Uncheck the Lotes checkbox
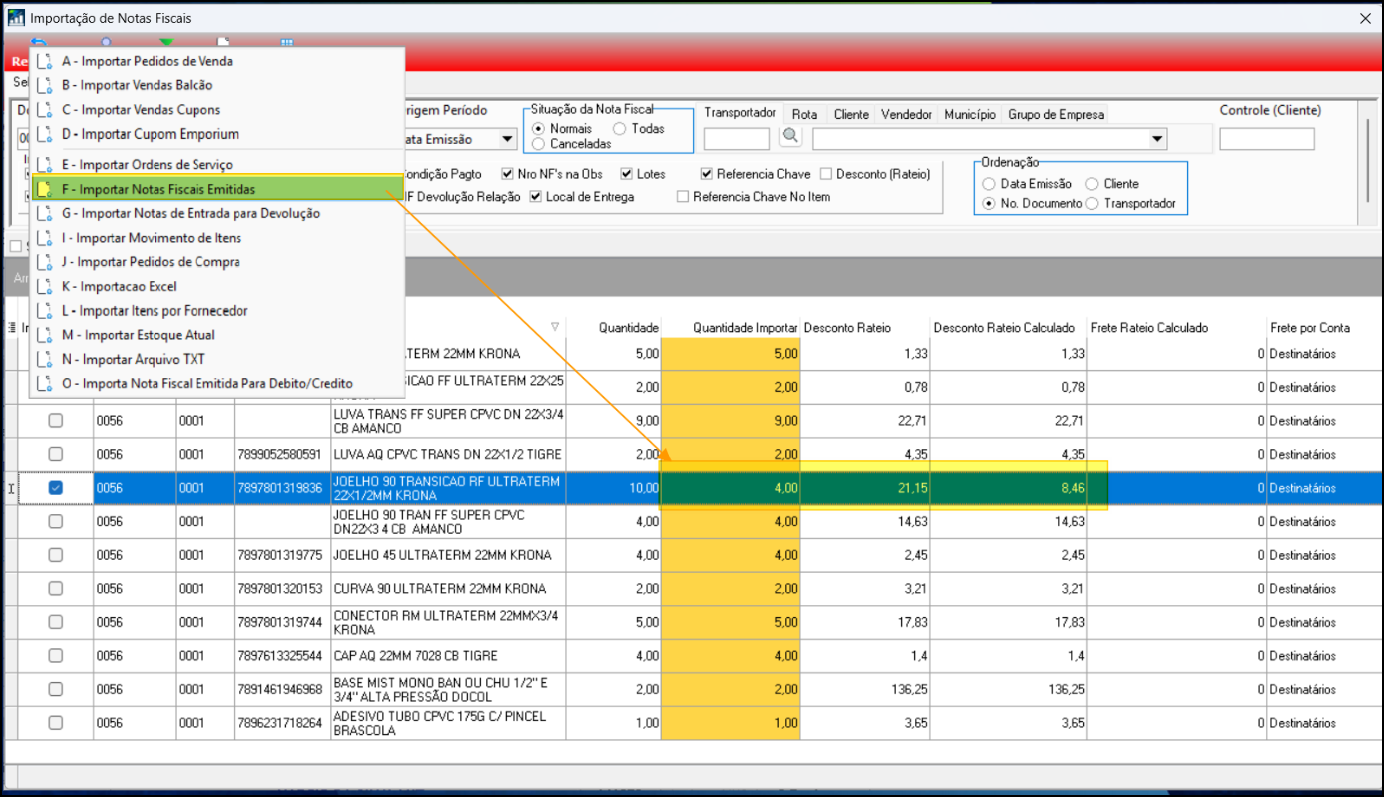The height and width of the screenshot is (797, 1384). (x=627, y=174)
